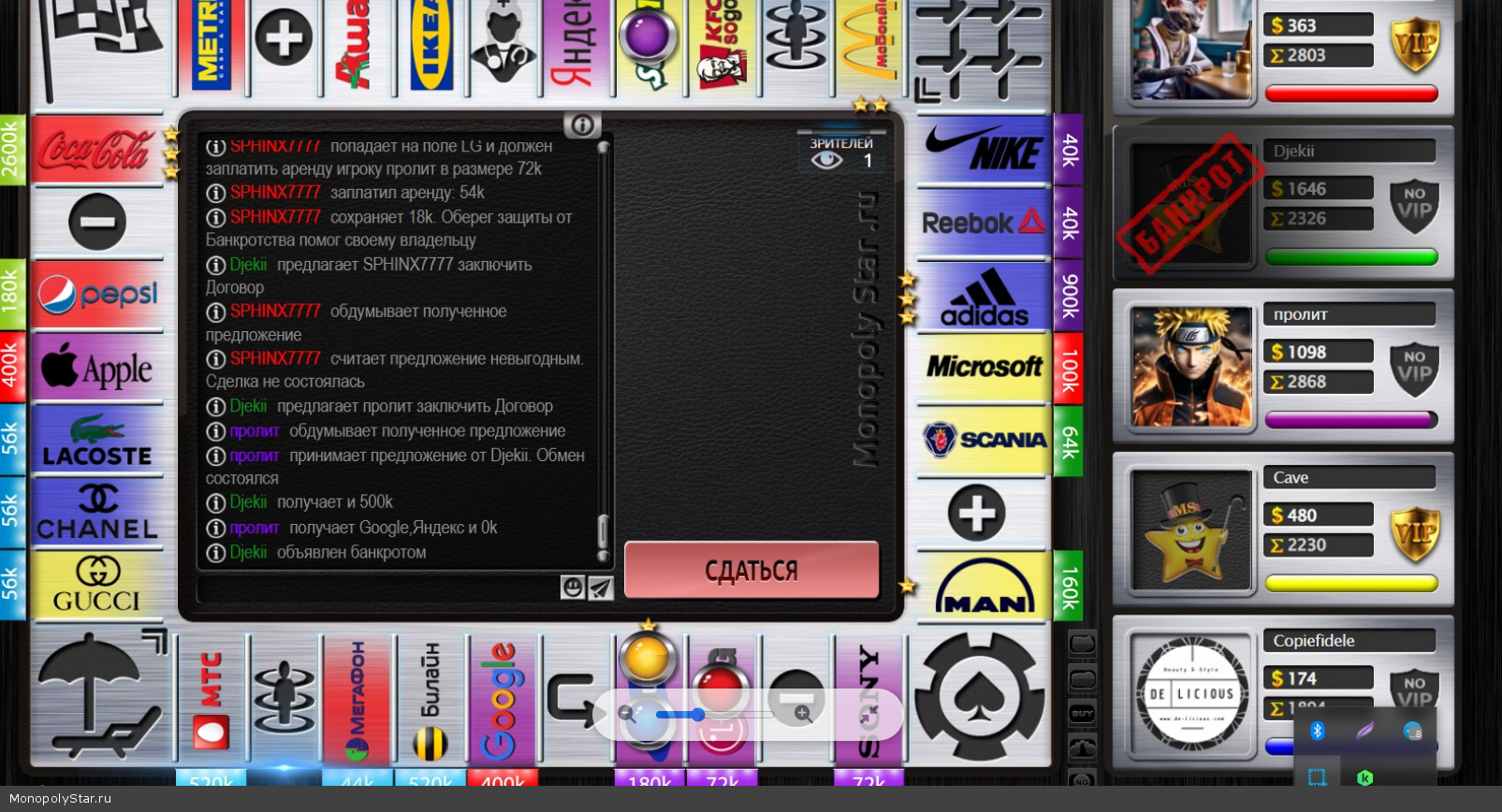The height and width of the screenshot is (812, 1502).
Task: Select the Яндекс property cell
Action: coord(576,47)
